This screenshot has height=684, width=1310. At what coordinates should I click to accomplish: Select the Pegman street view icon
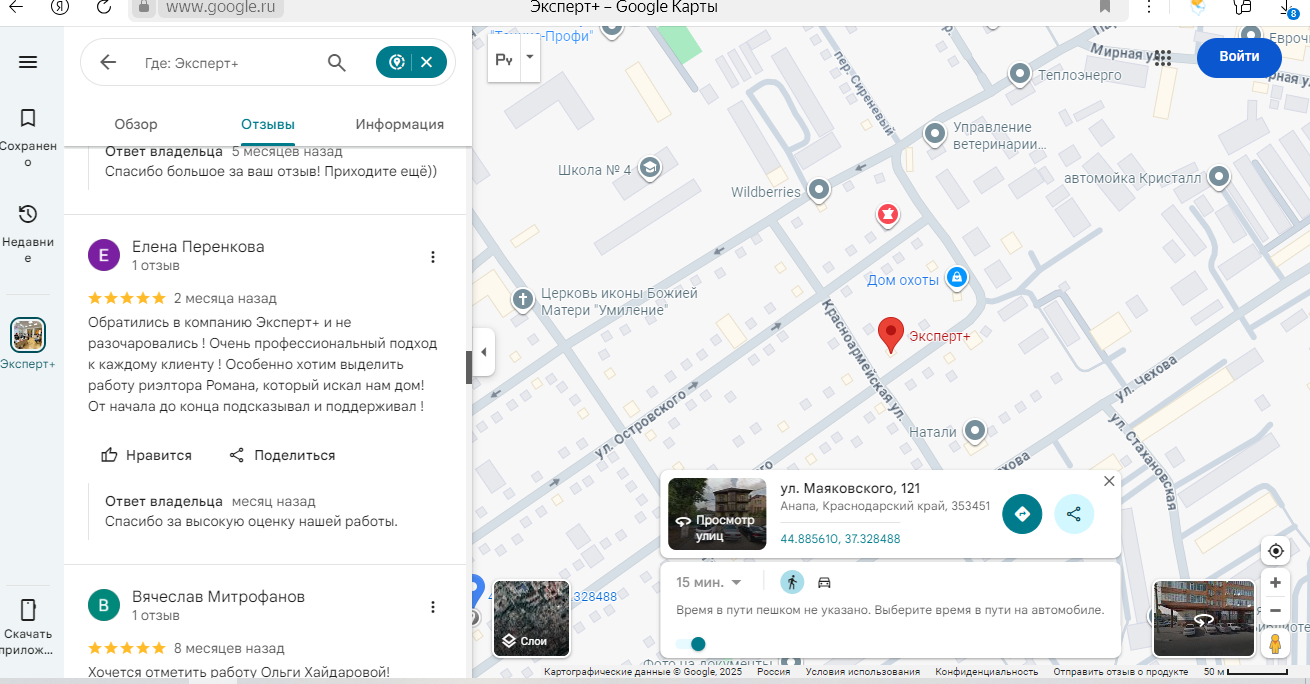pyautogui.click(x=1275, y=643)
